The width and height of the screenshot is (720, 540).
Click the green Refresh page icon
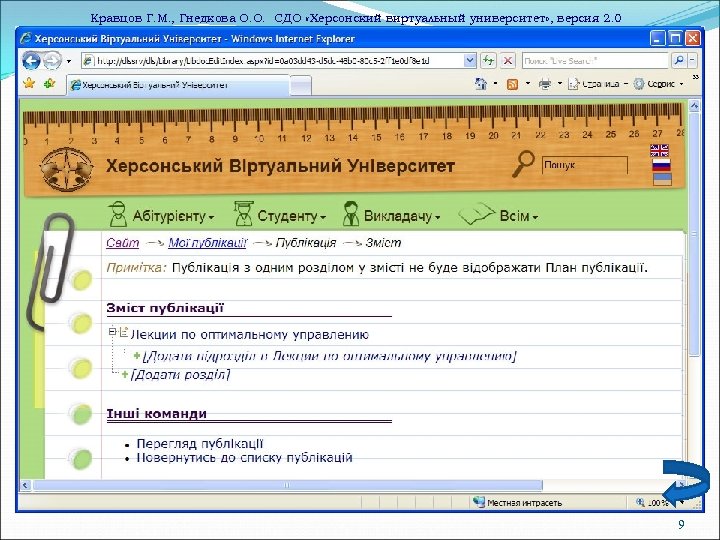488,61
